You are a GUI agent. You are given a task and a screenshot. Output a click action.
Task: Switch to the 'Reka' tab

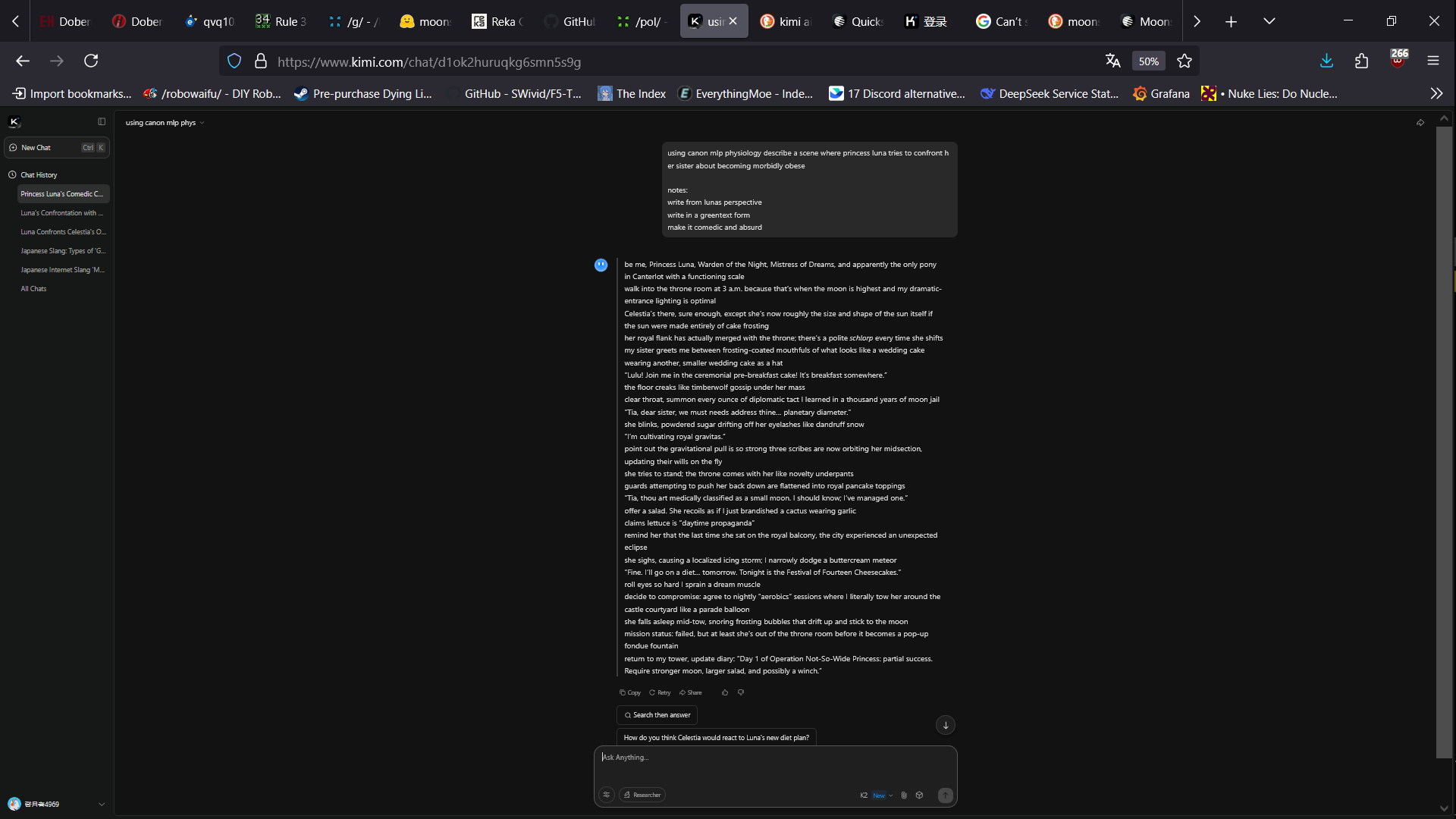[497, 21]
